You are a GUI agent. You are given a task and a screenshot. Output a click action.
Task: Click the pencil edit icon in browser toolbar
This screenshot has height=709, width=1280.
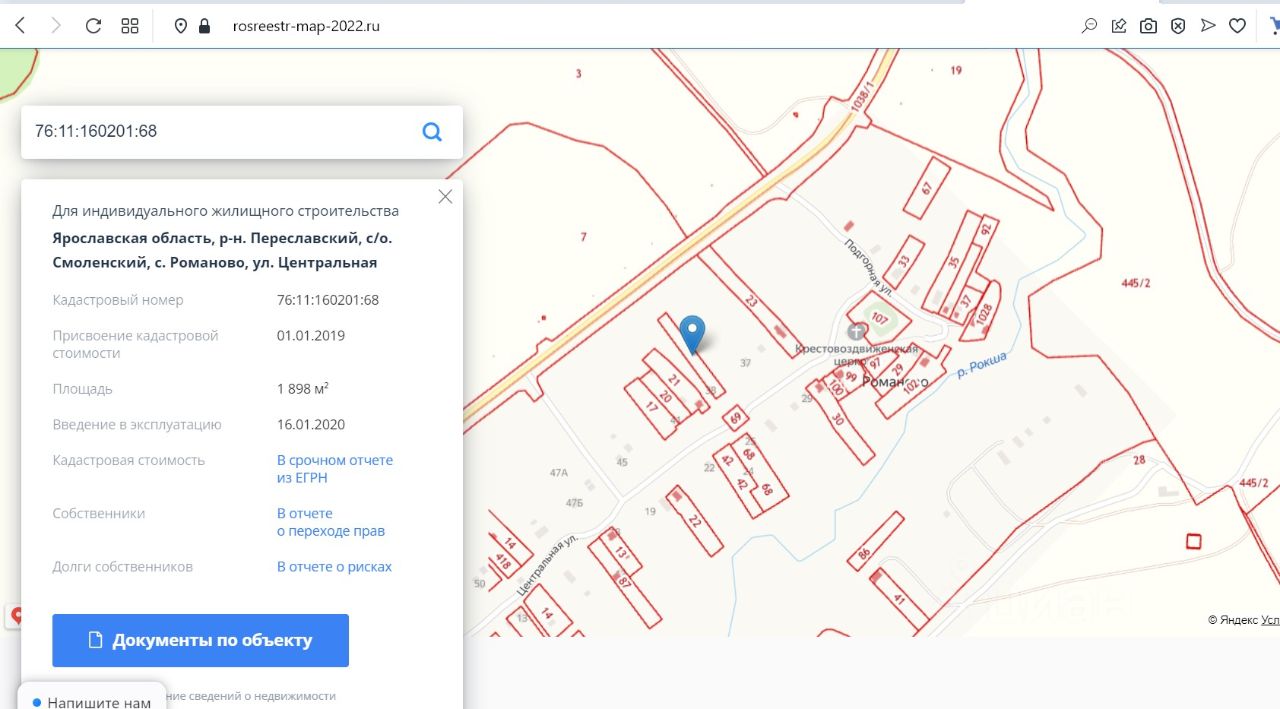tap(1120, 26)
